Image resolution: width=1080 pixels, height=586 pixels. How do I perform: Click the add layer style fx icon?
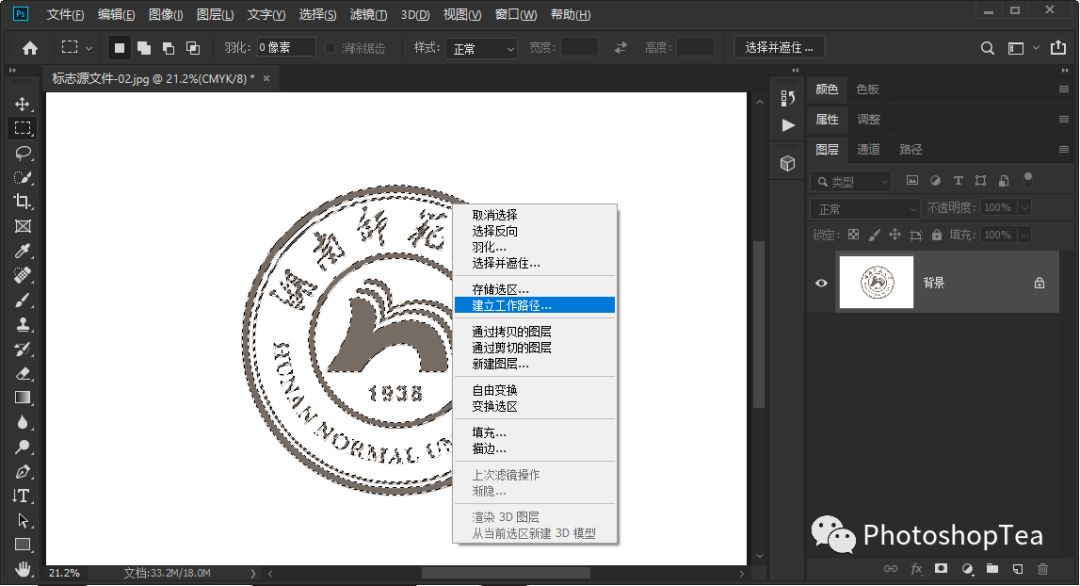[916, 569]
